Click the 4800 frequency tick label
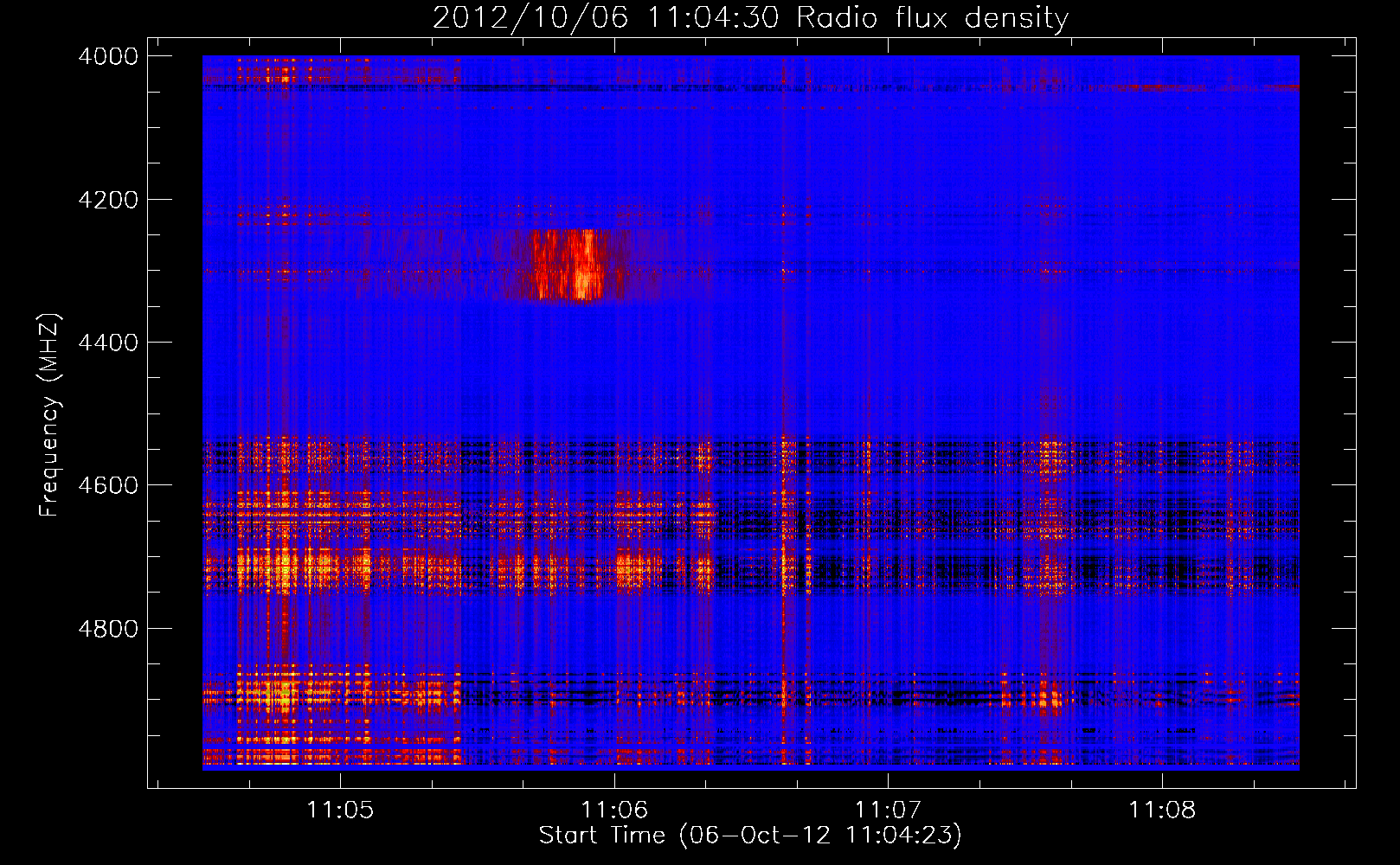This screenshot has width=1400, height=865. (108, 629)
